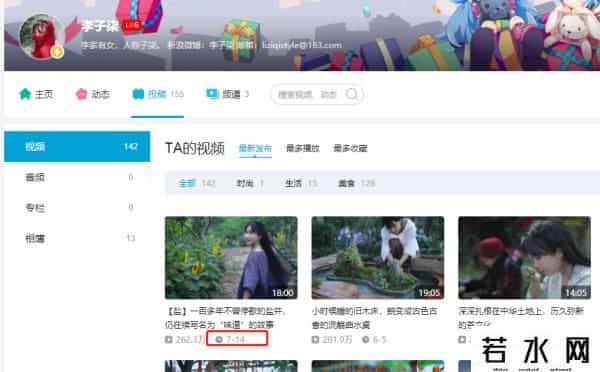Click the blue 投稿 uploads icon

[138, 94]
